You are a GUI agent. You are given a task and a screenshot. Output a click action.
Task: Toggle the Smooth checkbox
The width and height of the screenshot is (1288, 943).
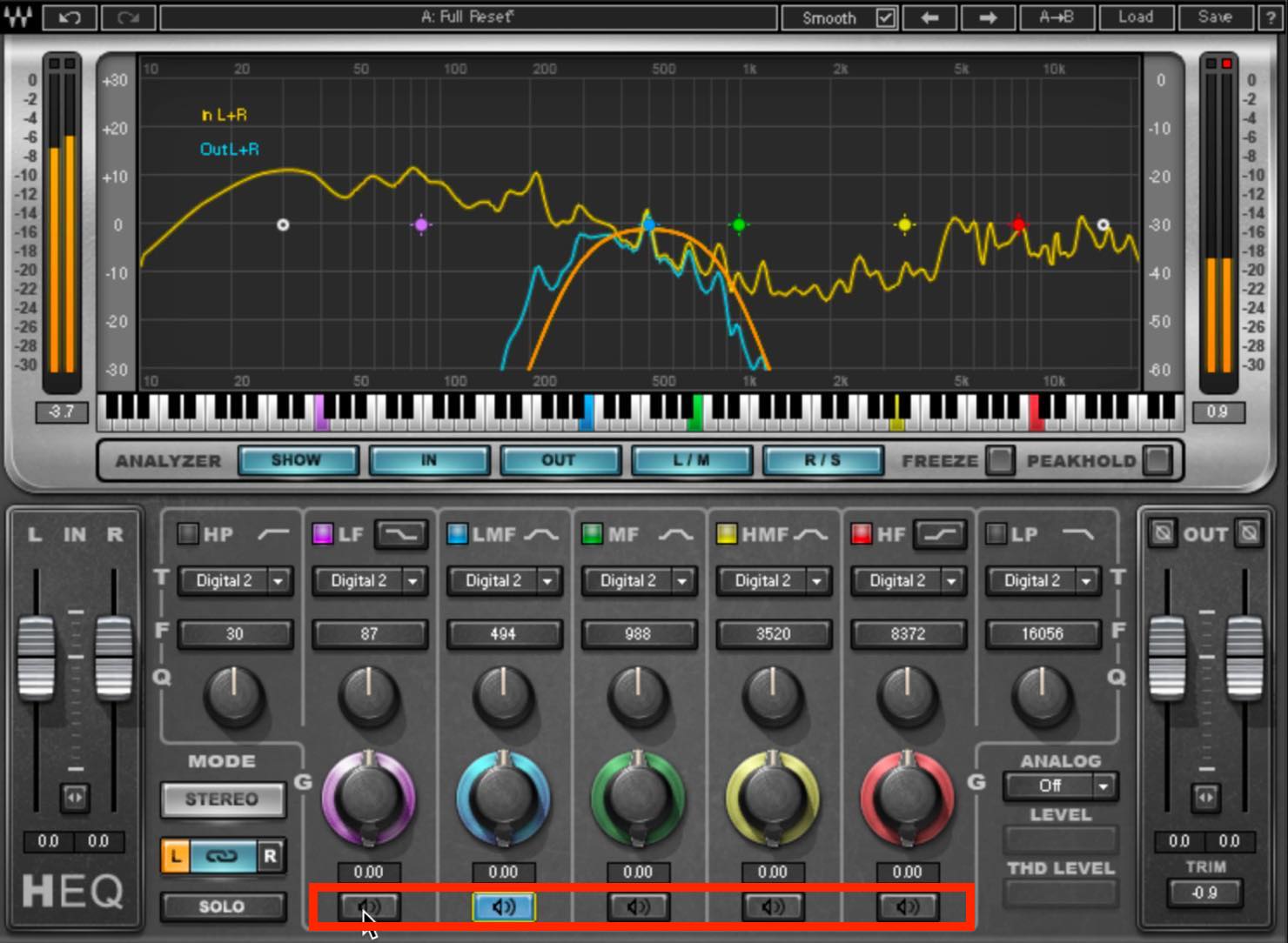point(885,17)
